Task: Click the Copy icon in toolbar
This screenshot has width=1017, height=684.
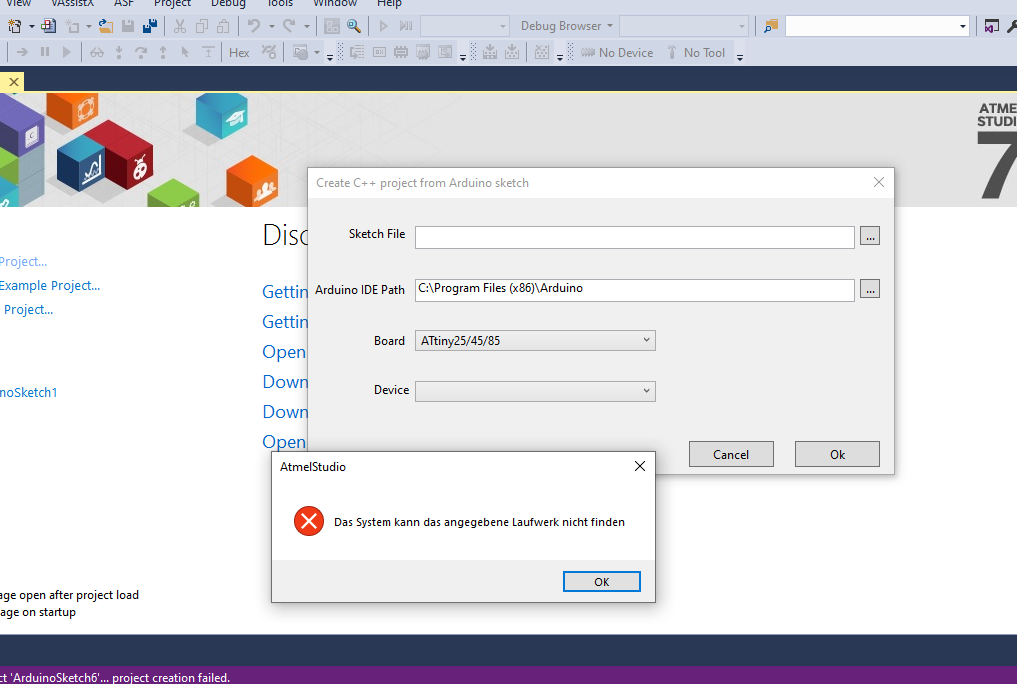Action: [202, 26]
